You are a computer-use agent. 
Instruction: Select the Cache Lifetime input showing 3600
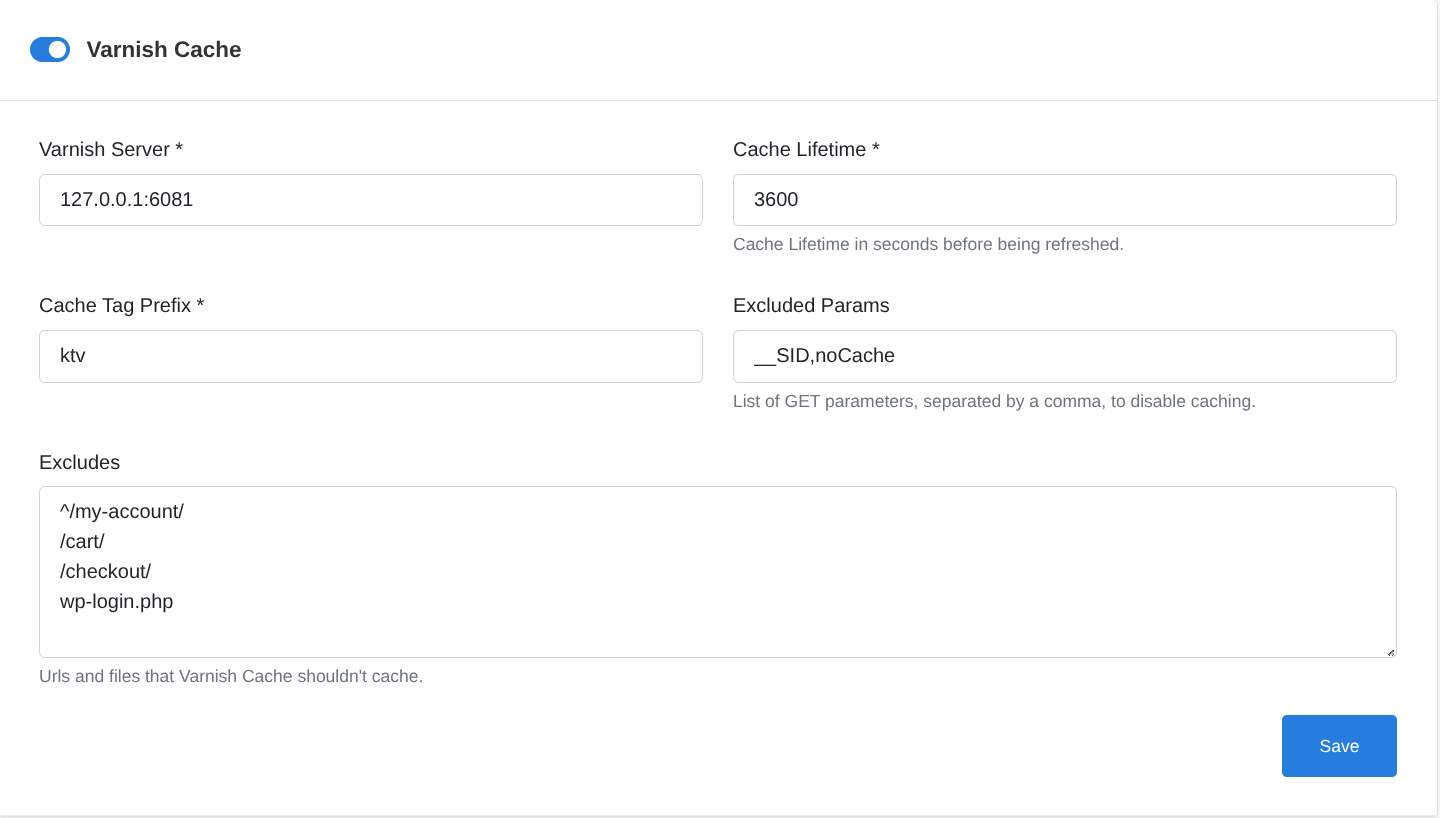1064,199
